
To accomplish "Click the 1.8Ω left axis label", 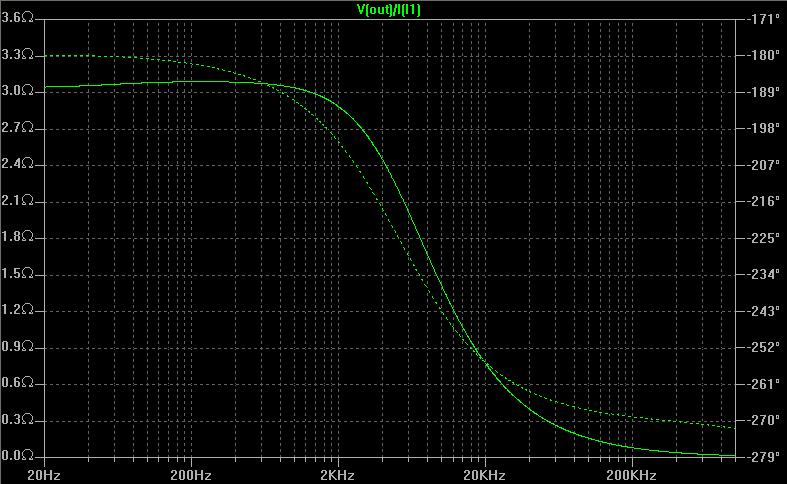I will click(18, 237).
